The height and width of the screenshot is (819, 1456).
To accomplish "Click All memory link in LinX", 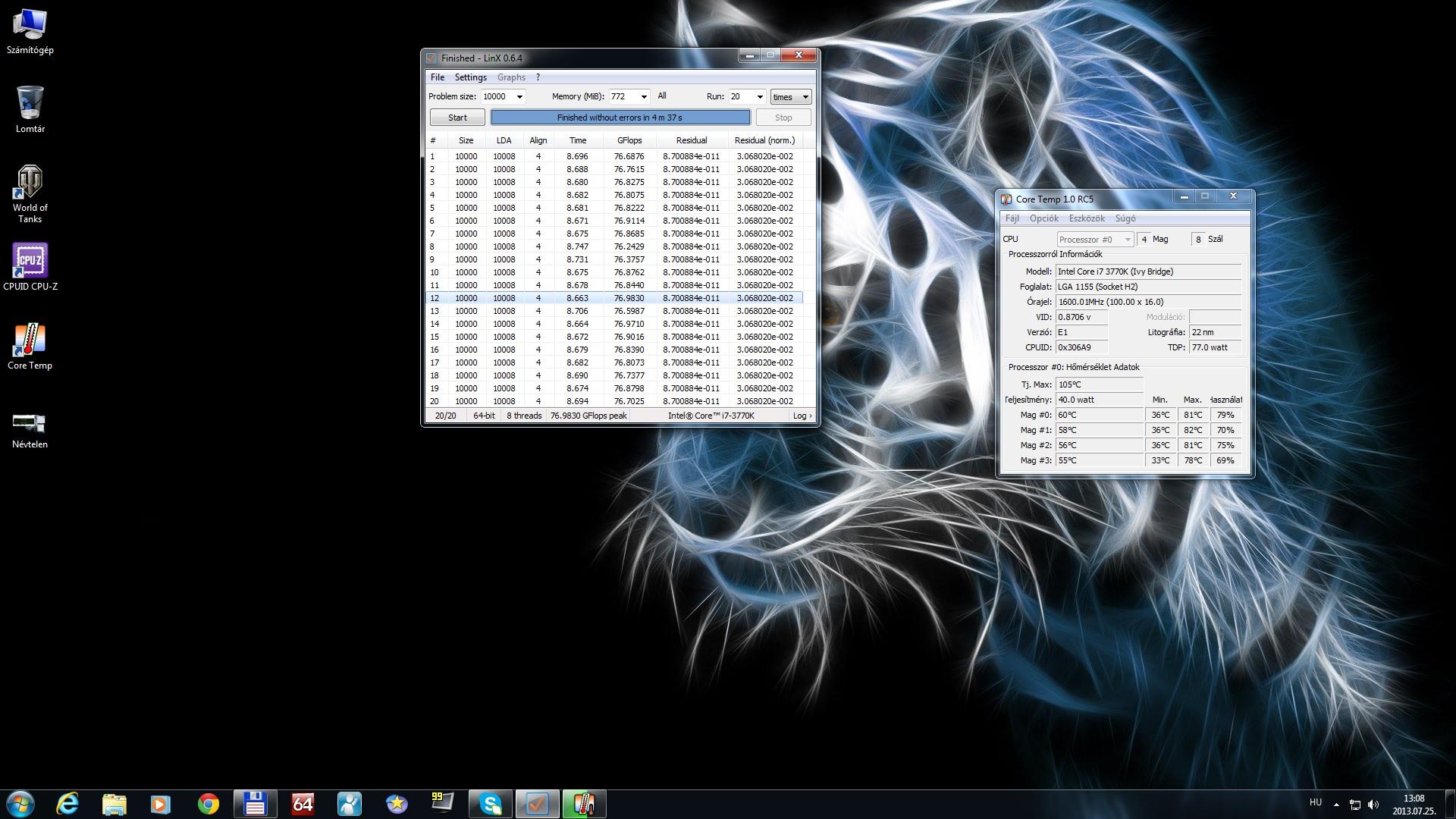I will click(x=662, y=96).
